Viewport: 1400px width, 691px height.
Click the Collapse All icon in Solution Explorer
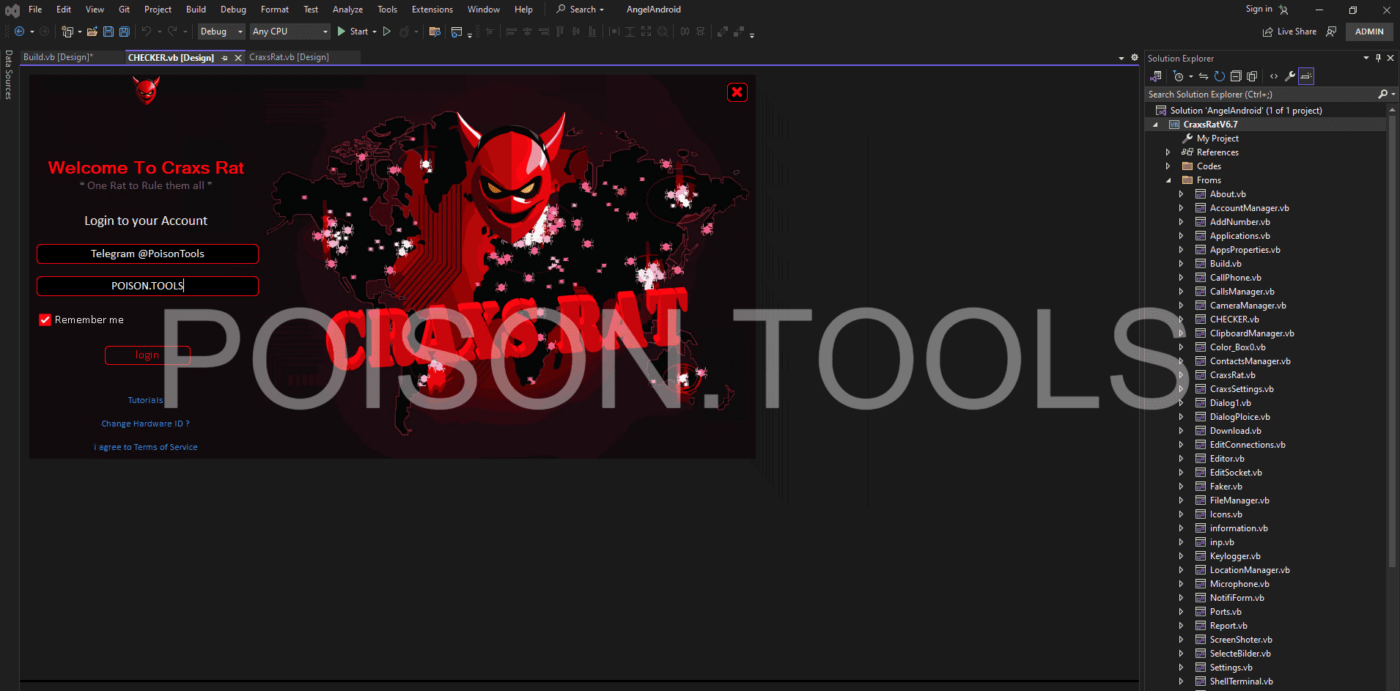pos(1236,76)
